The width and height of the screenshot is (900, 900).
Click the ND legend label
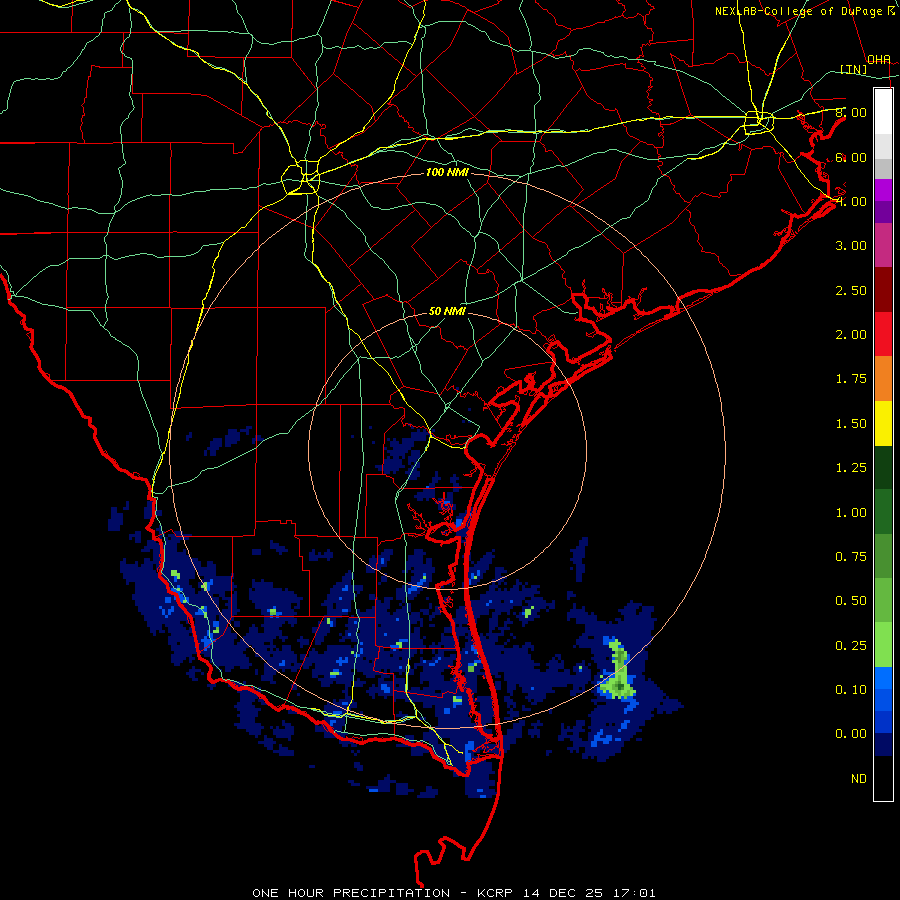859,779
